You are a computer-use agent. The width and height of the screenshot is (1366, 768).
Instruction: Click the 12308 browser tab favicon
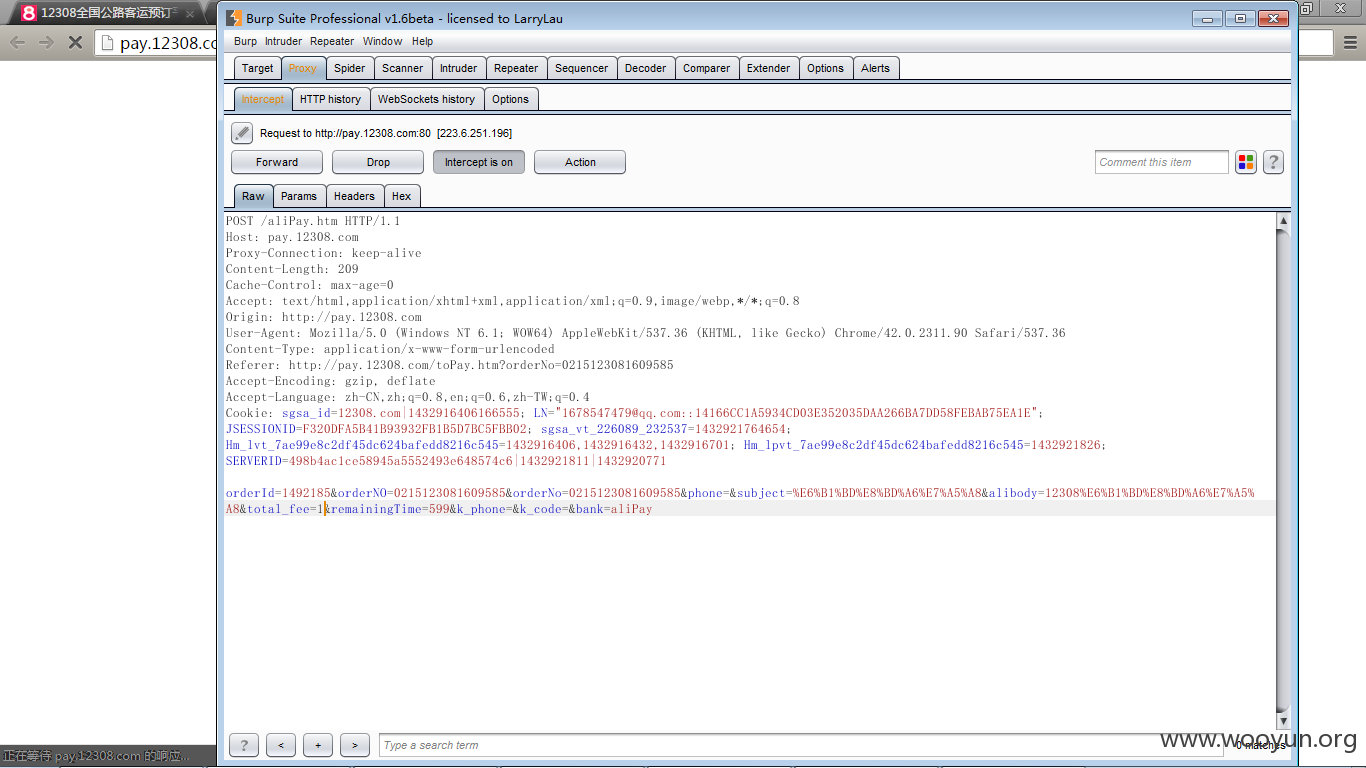[29, 13]
